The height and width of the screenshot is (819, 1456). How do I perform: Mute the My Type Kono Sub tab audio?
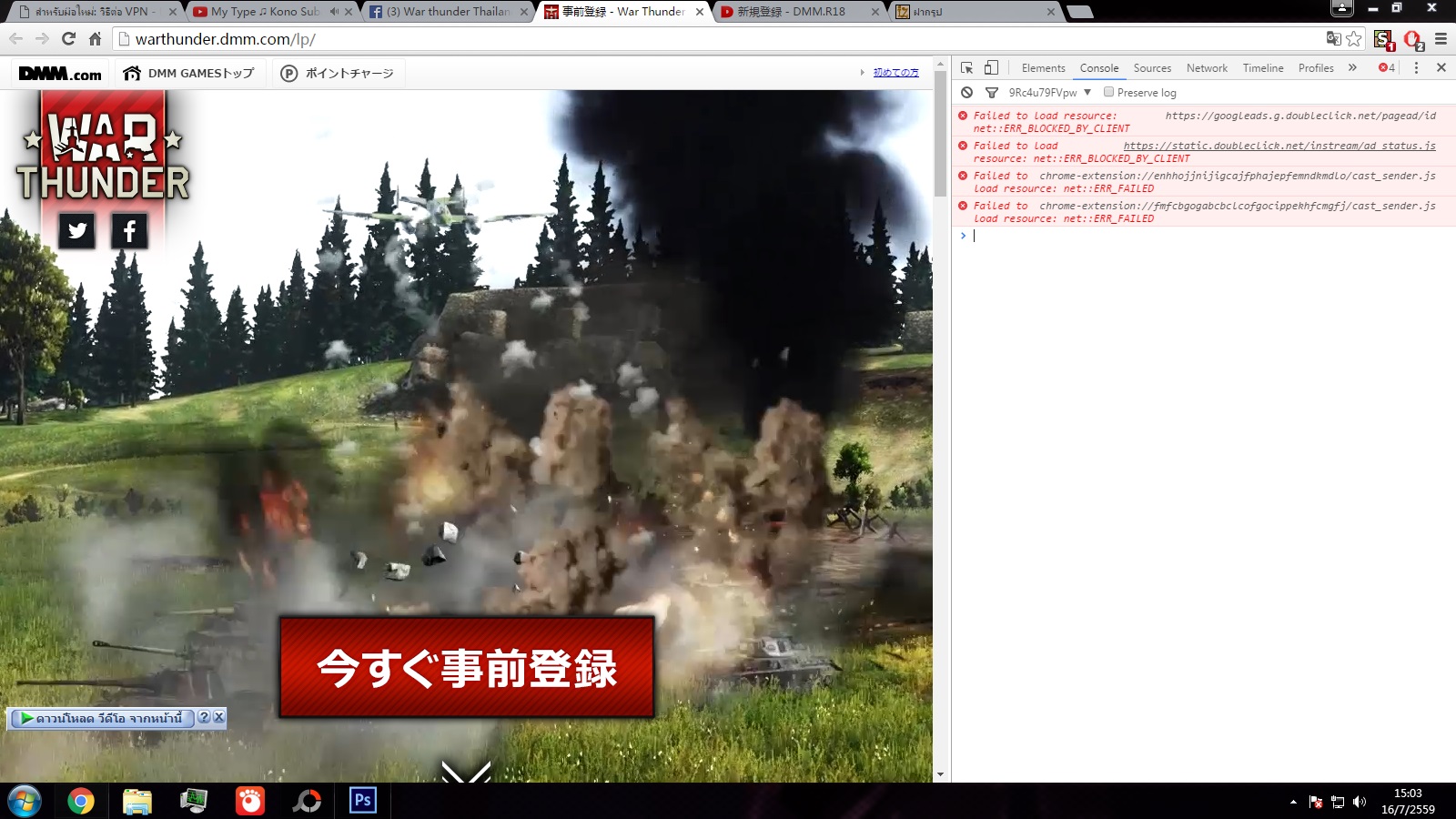pos(334,12)
